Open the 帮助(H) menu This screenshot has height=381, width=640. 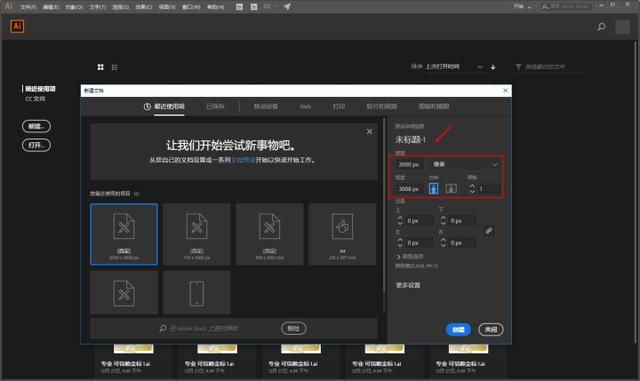pyautogui.click(x=216, y=7)
